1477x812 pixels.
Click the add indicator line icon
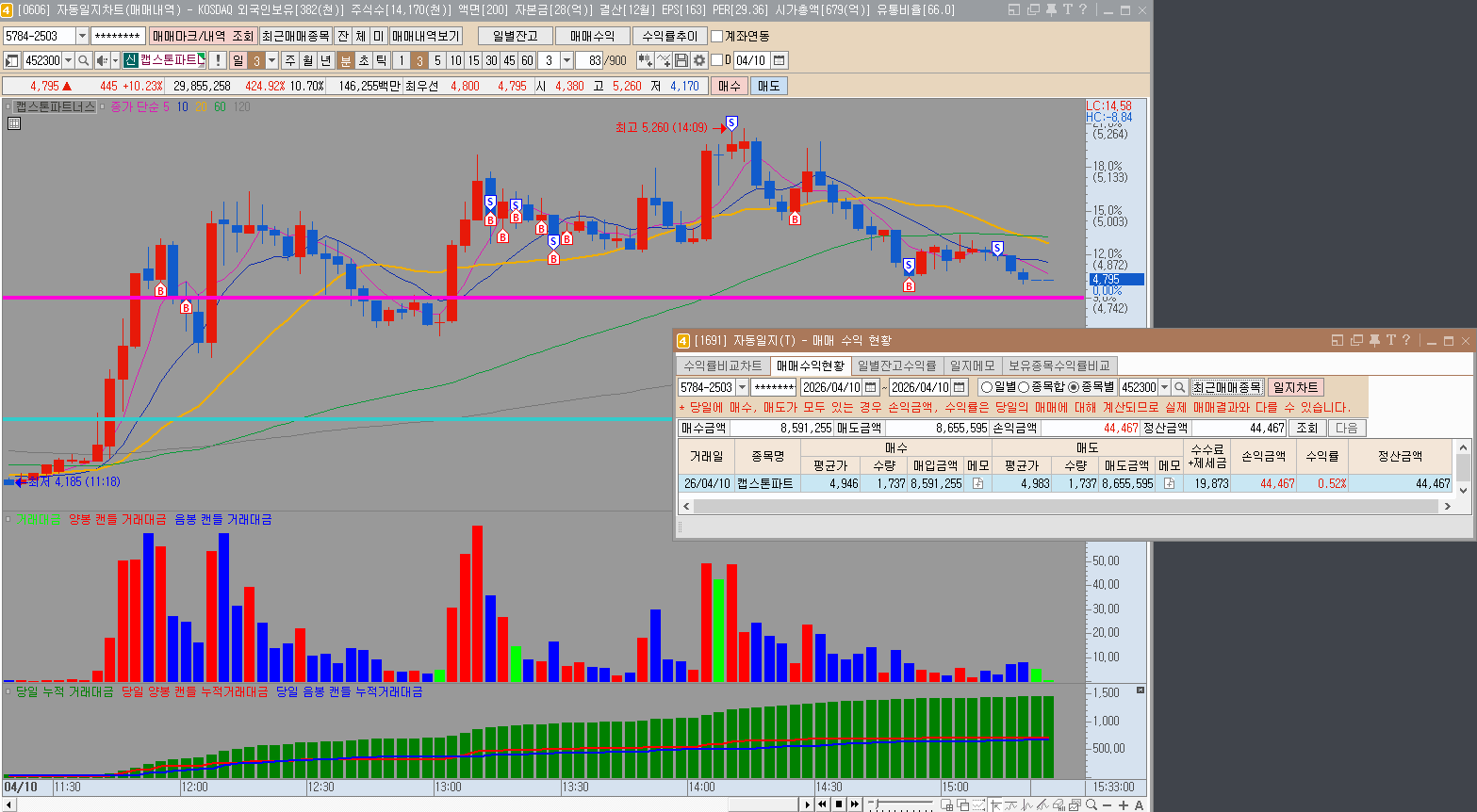pyautogui.click(x=664, y=60)
